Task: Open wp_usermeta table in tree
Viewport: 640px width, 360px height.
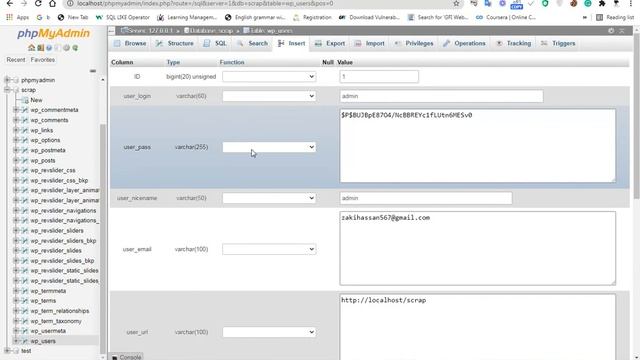Action: tap(48, 331)
